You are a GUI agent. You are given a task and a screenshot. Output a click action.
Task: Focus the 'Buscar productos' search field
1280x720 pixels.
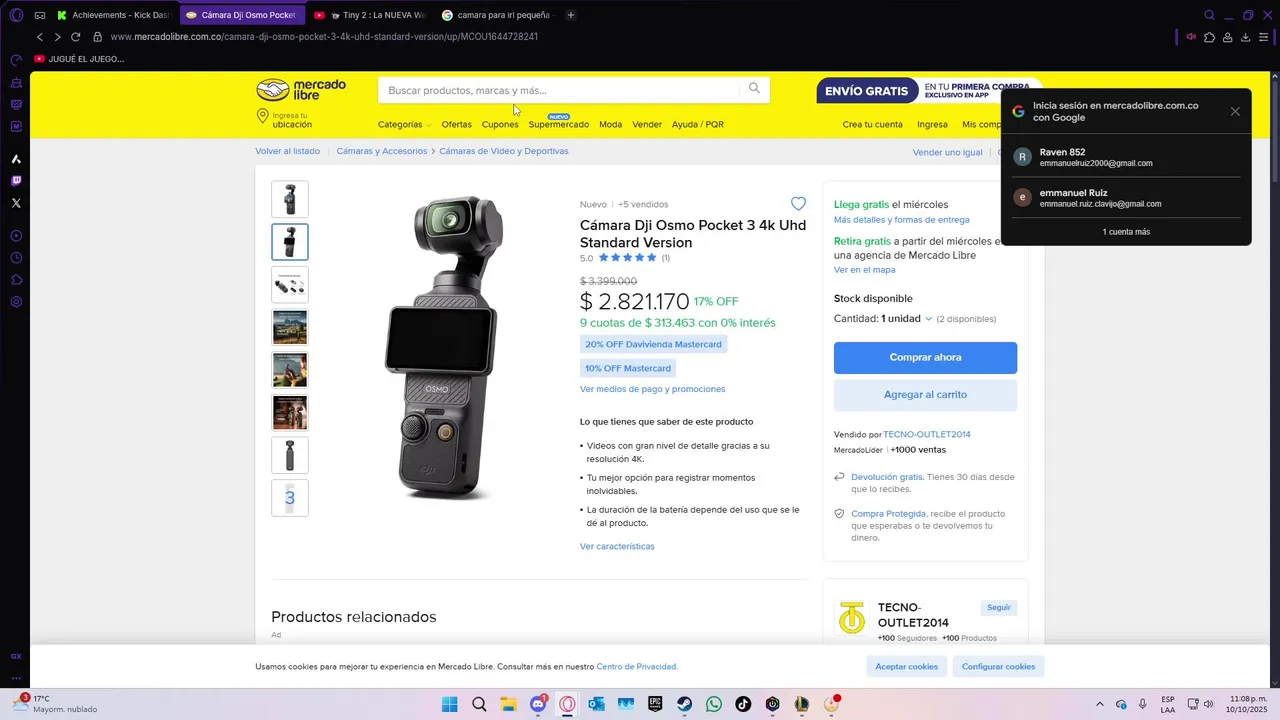point(560,90)
